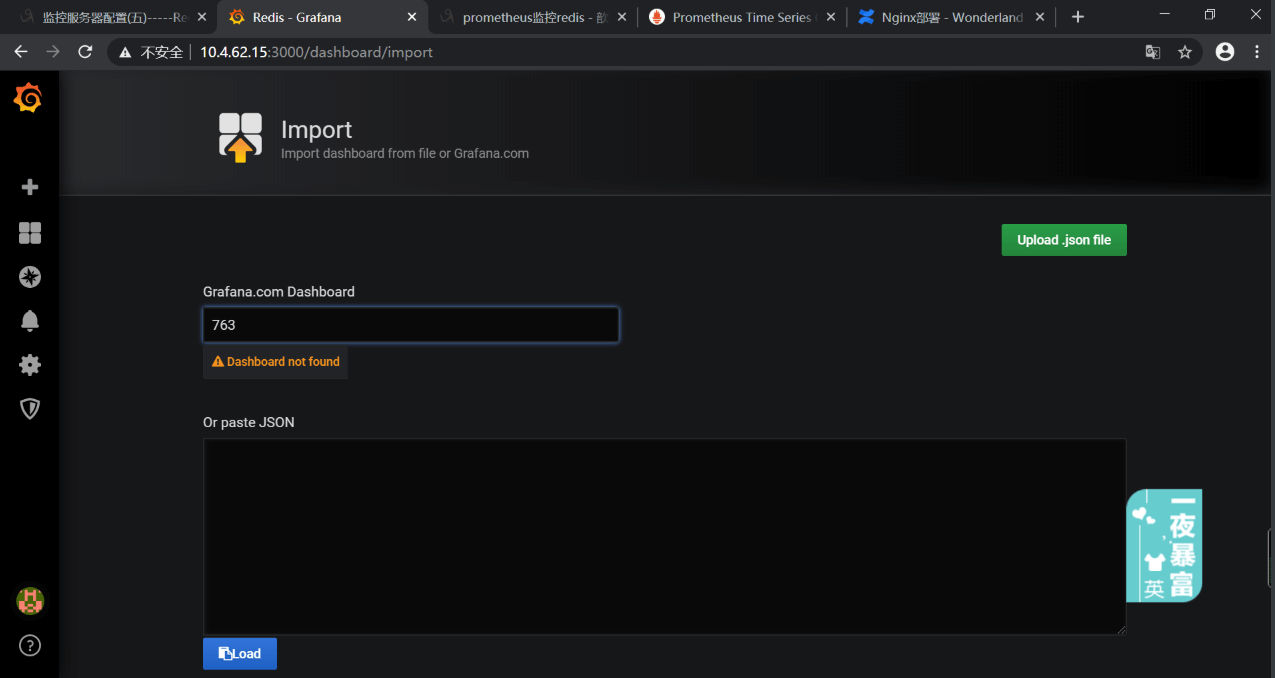Open the Chrome profile account icon
Image resolution: width=1275 pixels, height=678 pixels.
pyautogui.click(x=1225, y=52)
